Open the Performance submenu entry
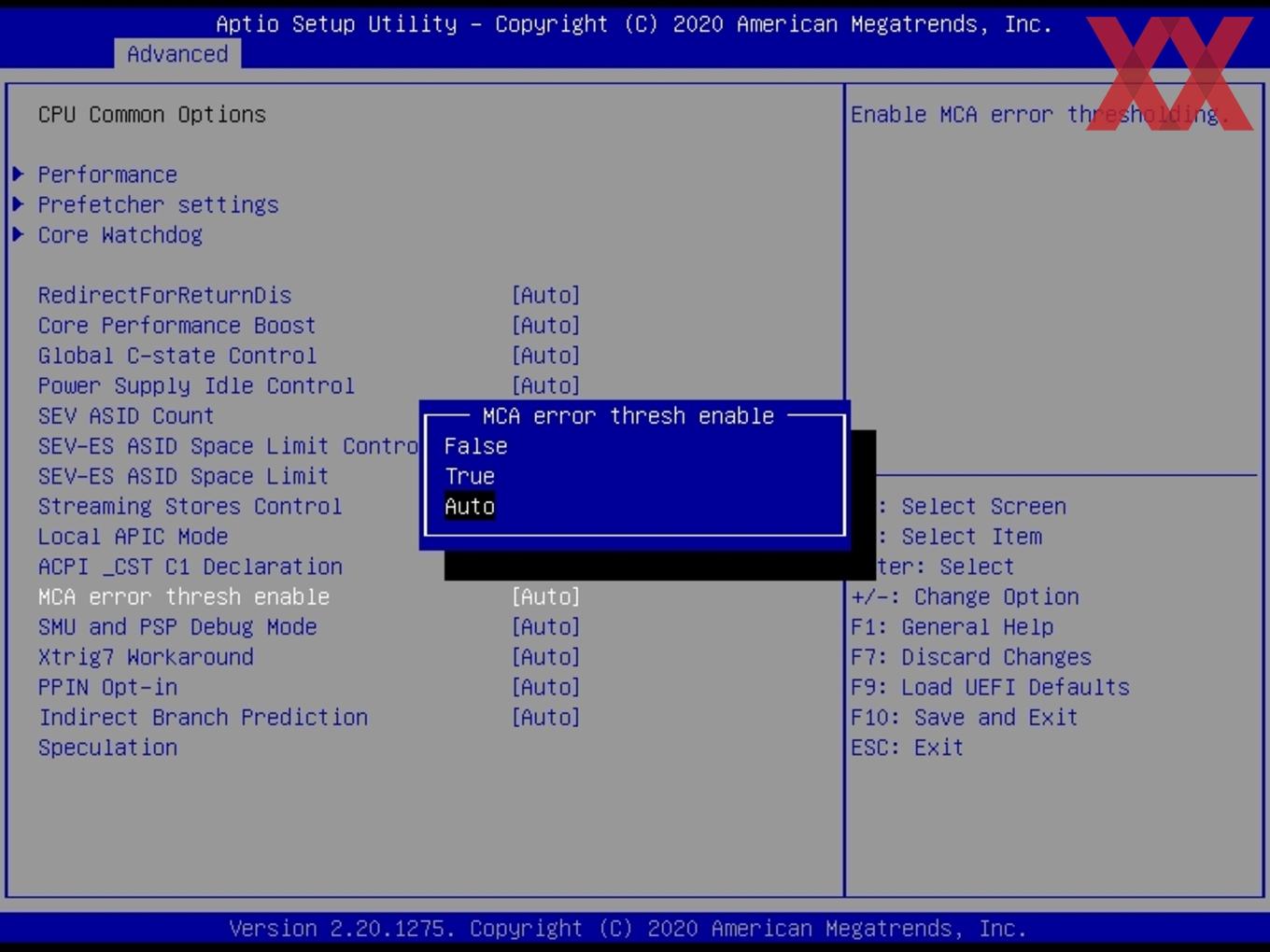 coord(107,175)
